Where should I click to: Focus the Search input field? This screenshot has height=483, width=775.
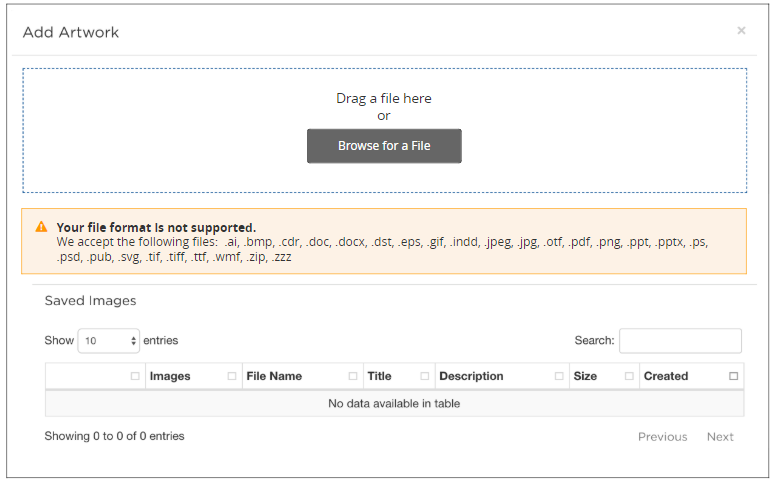[x=680, y=341]
